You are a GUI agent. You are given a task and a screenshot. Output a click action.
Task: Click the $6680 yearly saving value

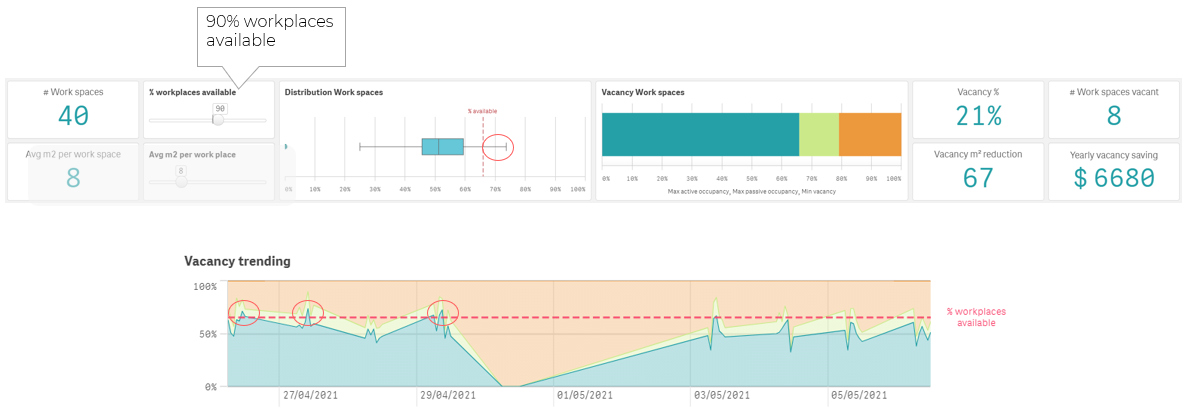point(1113,178)
